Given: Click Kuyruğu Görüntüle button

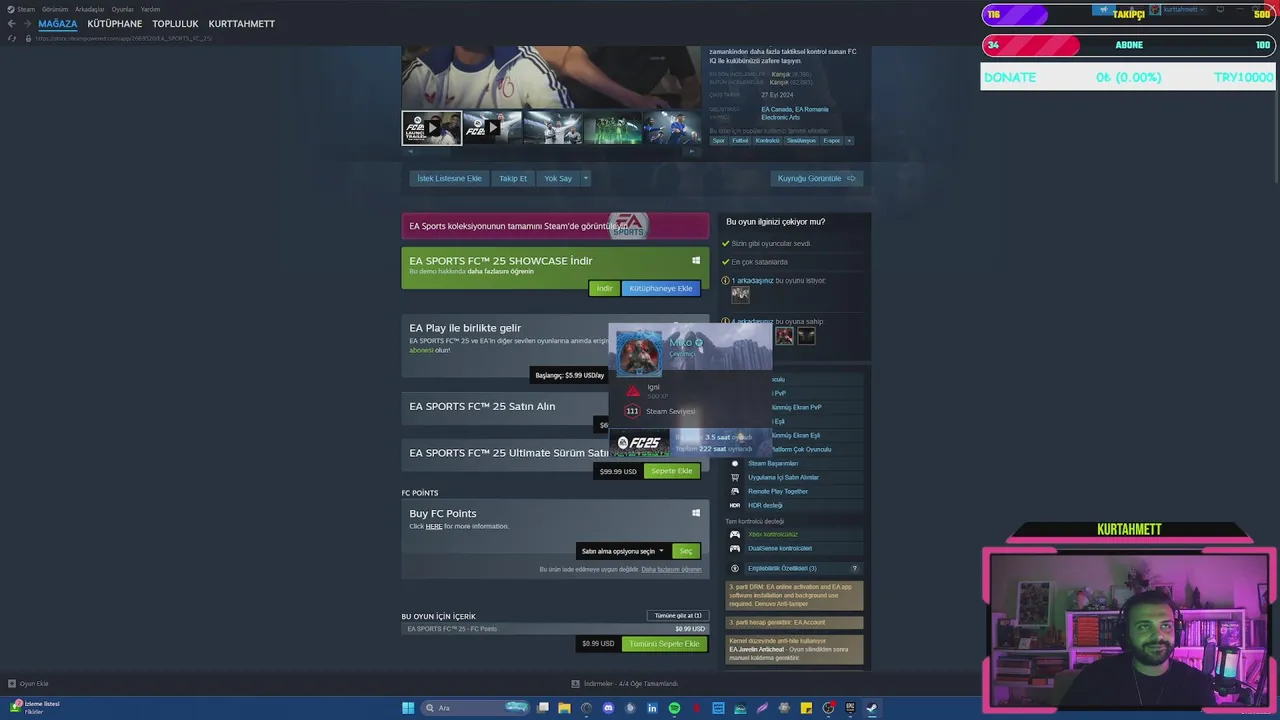Looking at the screenshot, I should (816, 178).
